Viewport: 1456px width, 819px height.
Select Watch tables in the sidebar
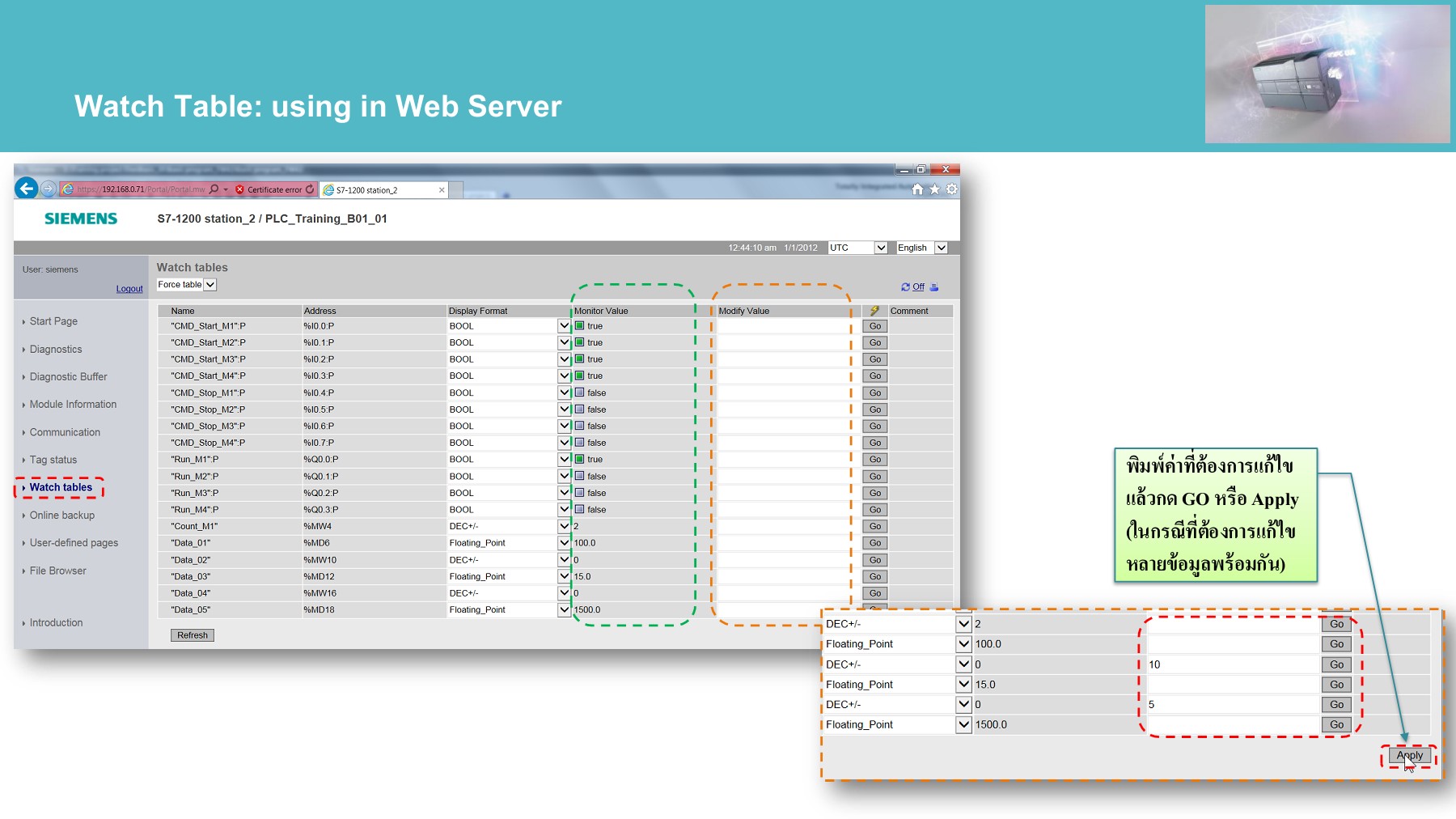coord(61,487)
